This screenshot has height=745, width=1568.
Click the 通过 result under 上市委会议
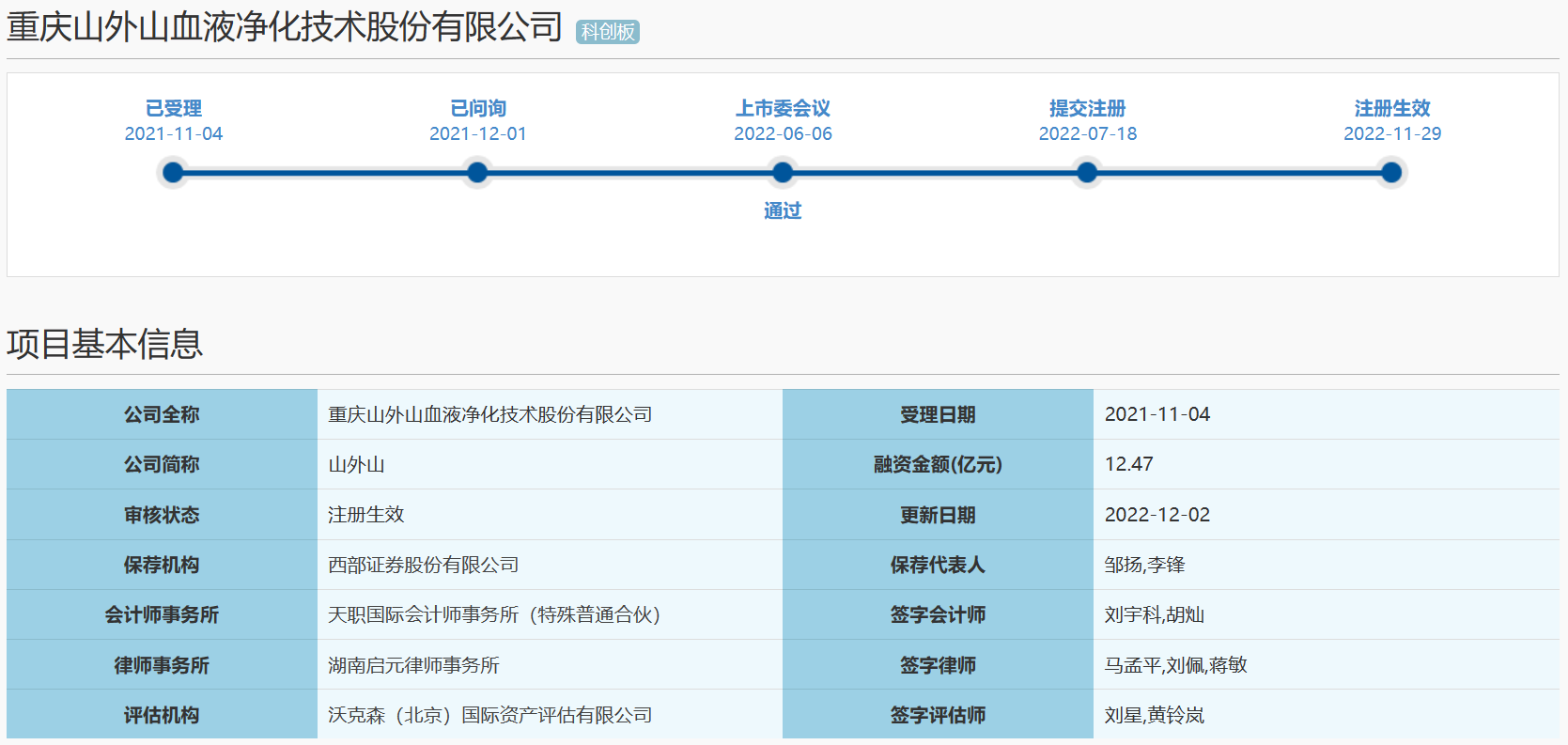pos(783,210)
